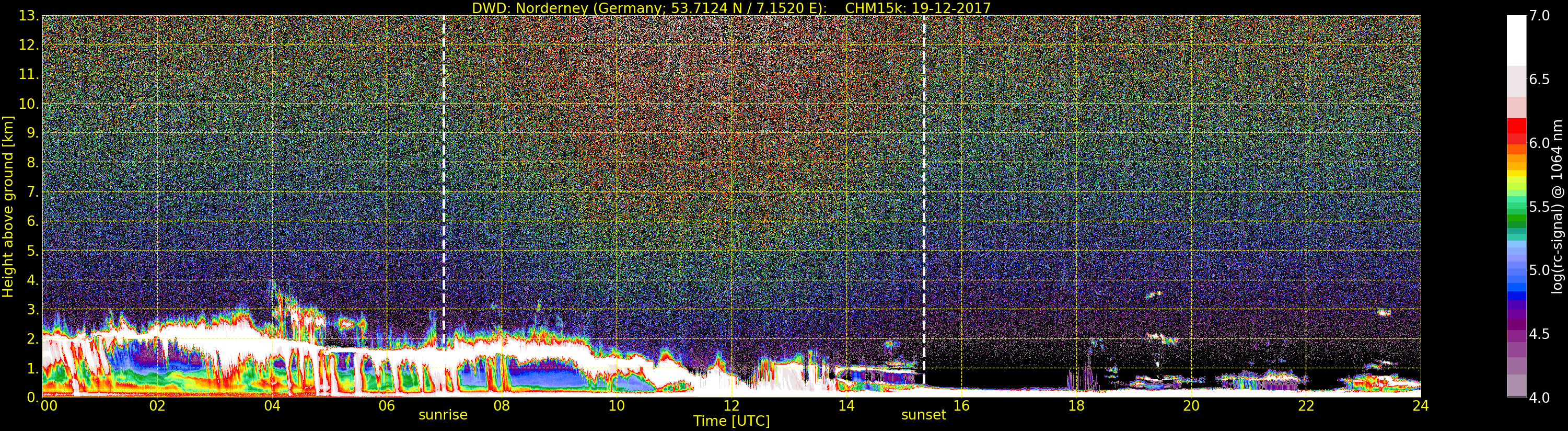Screen dimensions: 1568x431
Task: Click the time axis tick '12'
Action: click(x=731, y=405)
